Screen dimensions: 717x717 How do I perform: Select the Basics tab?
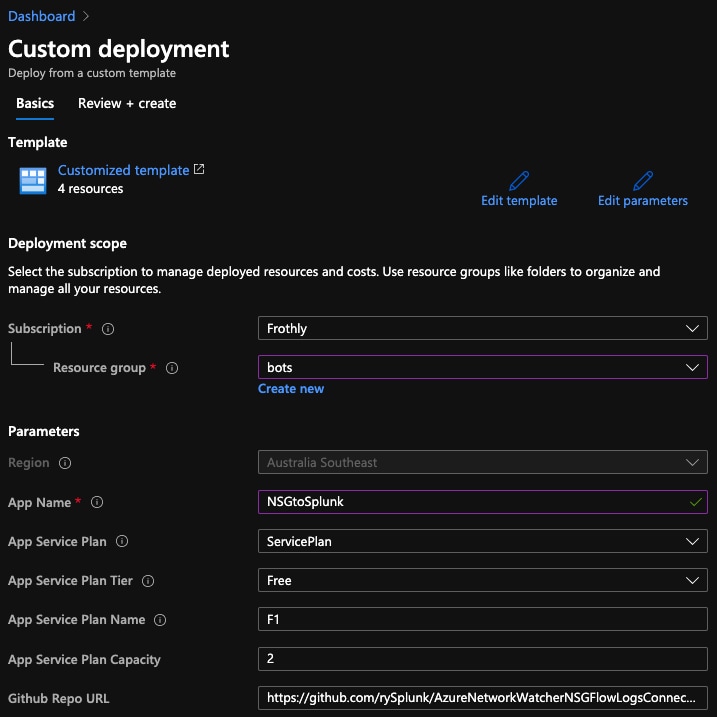coord(35,103)
